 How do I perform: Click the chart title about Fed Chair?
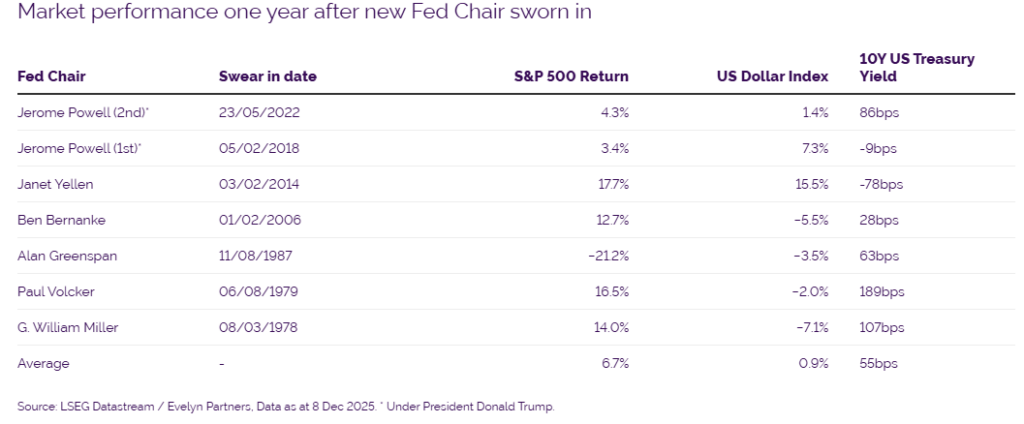[282, 13]
